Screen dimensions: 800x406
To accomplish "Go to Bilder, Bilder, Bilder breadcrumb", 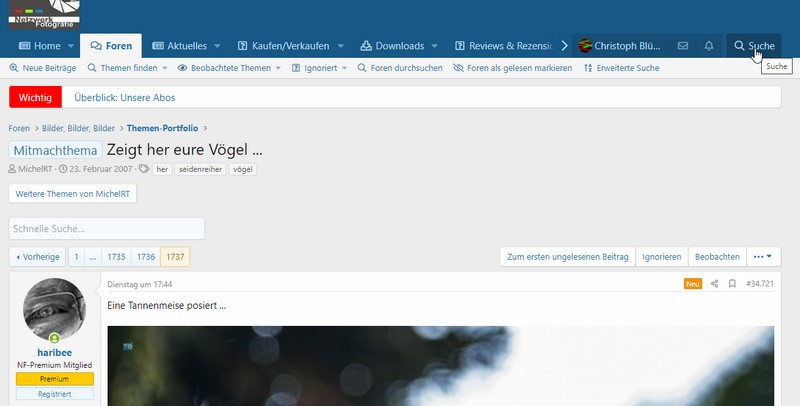I will tap(78, 128).
